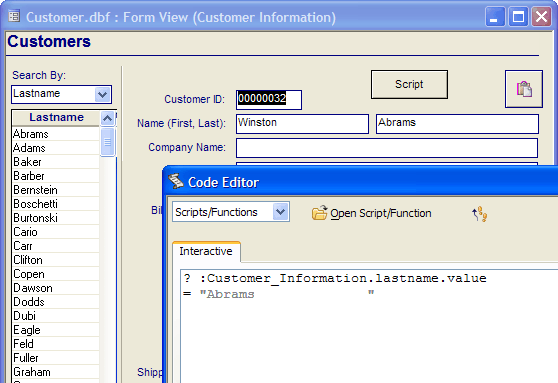Expand the Scripts/Functions dropdown
The height and width of the screenshot is (383, 558).
(280, 212)
